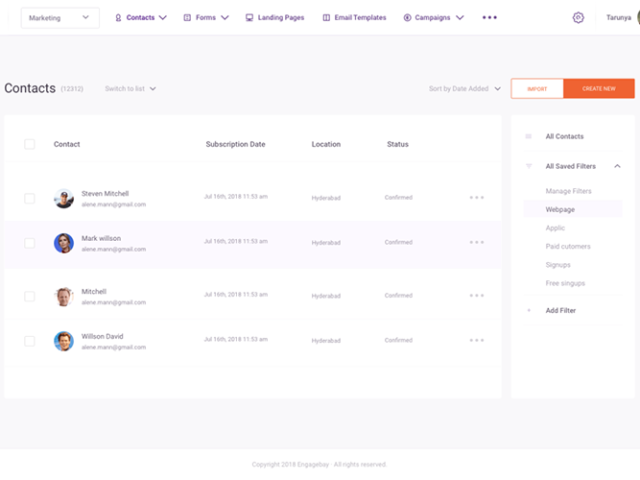Image resolution: width=640 pixels, height=480 pixels.
Task: Open row actions for Willson David
Action: tap(477, 340)
